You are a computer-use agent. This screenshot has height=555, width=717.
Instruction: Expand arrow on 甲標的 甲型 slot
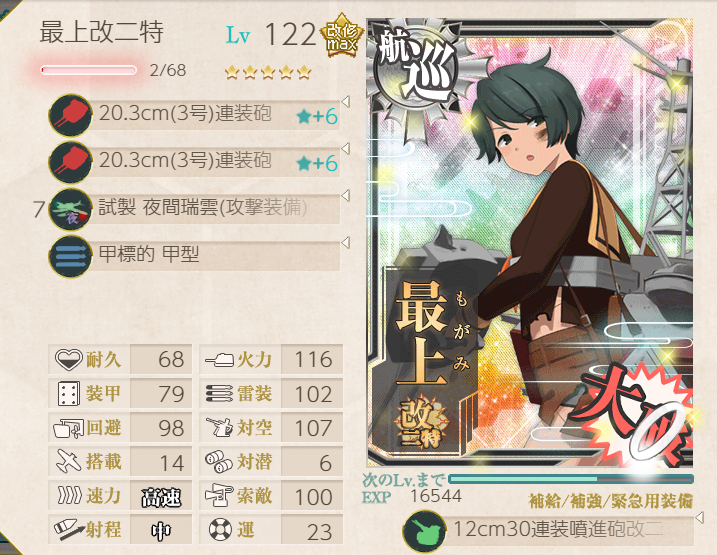click(x=346, y=242)
